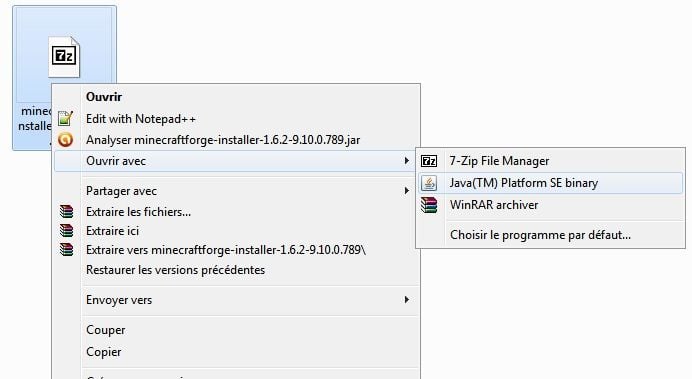Choose Restaurer les versions précédentes
This screenshot has height=379, width=692.
point(175,270)
